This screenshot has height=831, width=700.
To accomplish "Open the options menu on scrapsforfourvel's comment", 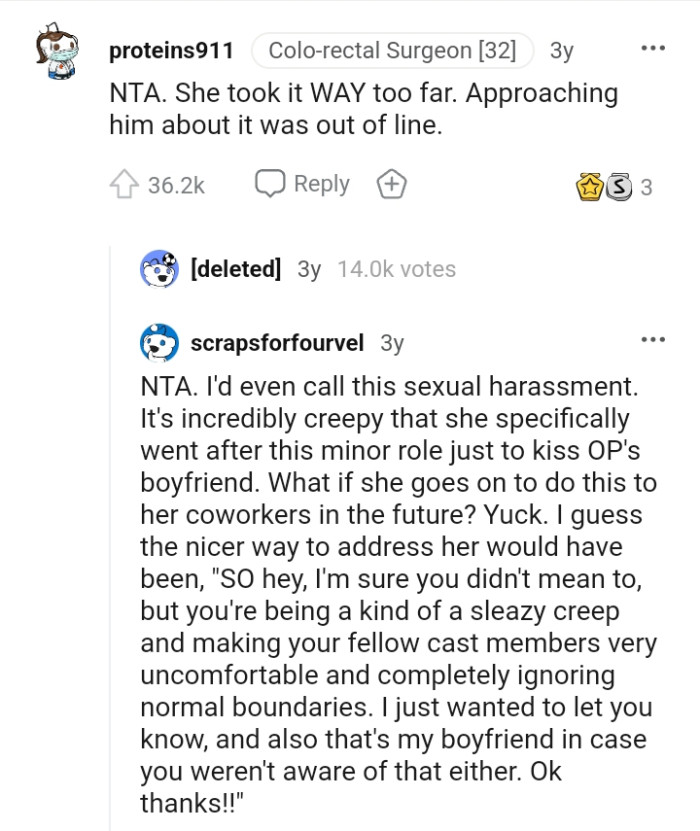I will 655,341.
